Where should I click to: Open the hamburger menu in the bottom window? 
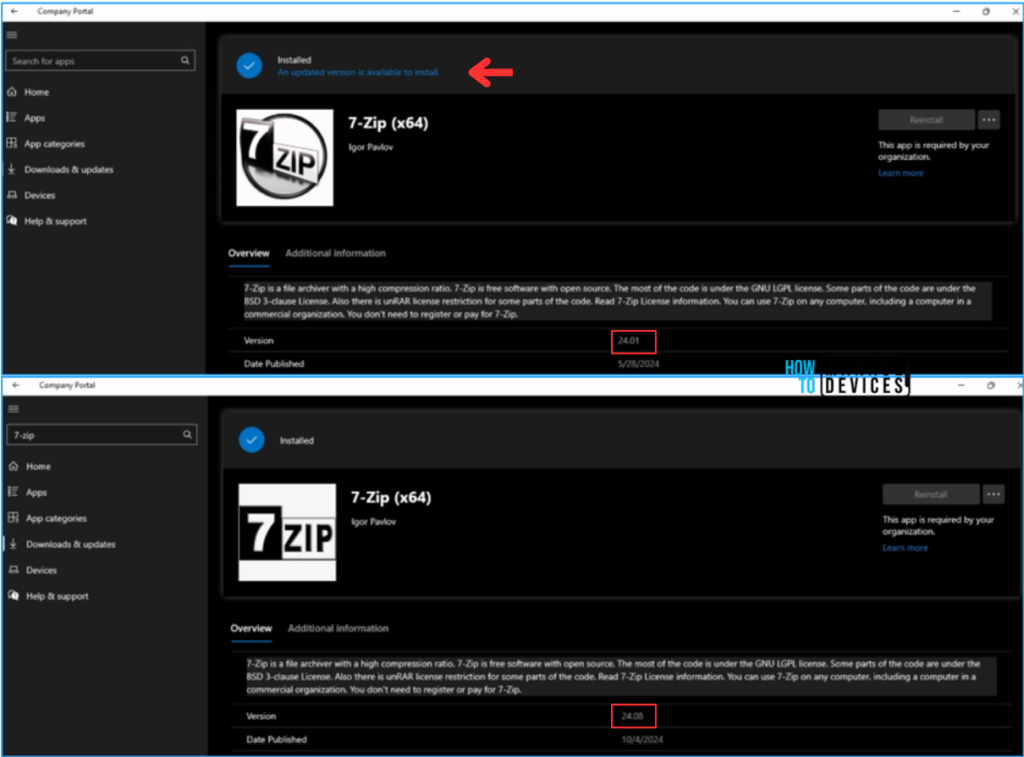coord(13,409)
